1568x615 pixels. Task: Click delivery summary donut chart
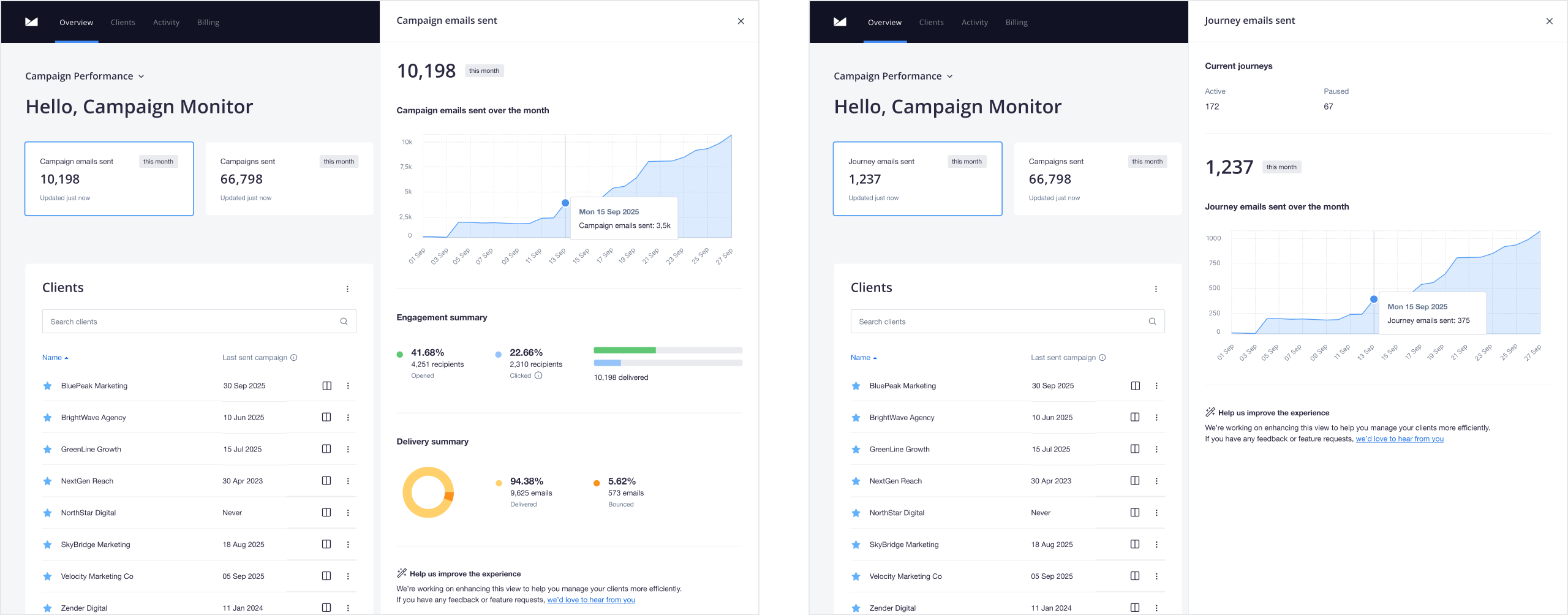coord(428,492)
